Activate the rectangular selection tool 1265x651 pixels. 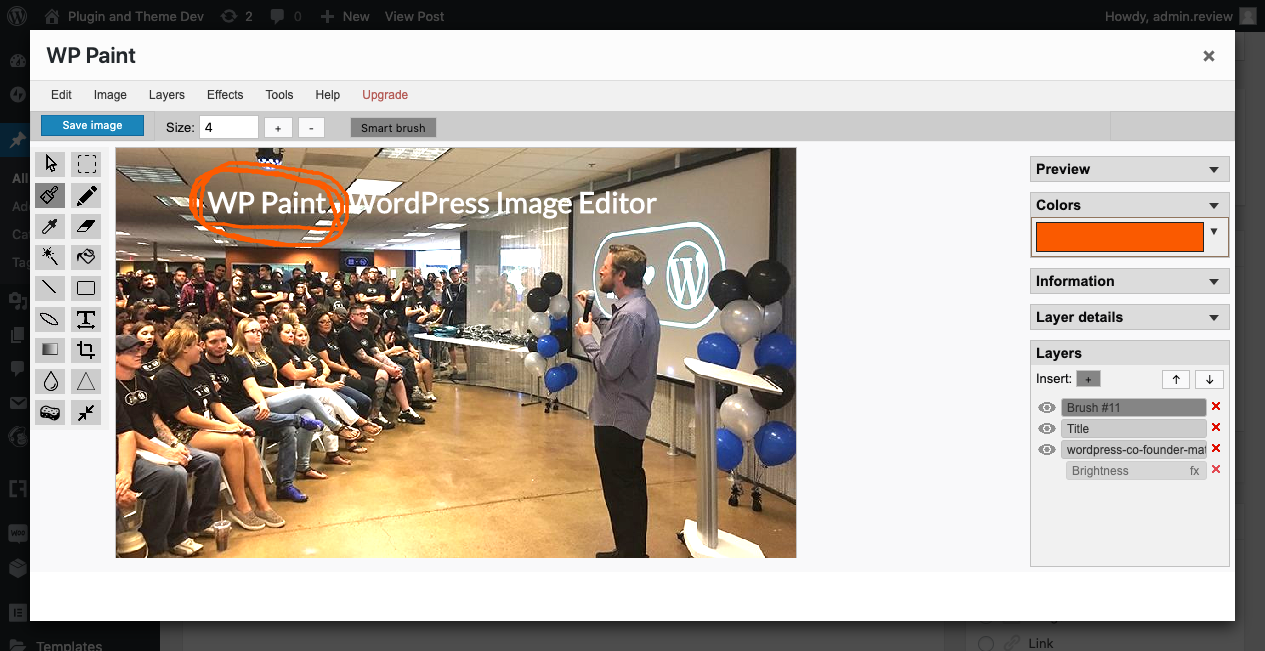coord(86,163)
